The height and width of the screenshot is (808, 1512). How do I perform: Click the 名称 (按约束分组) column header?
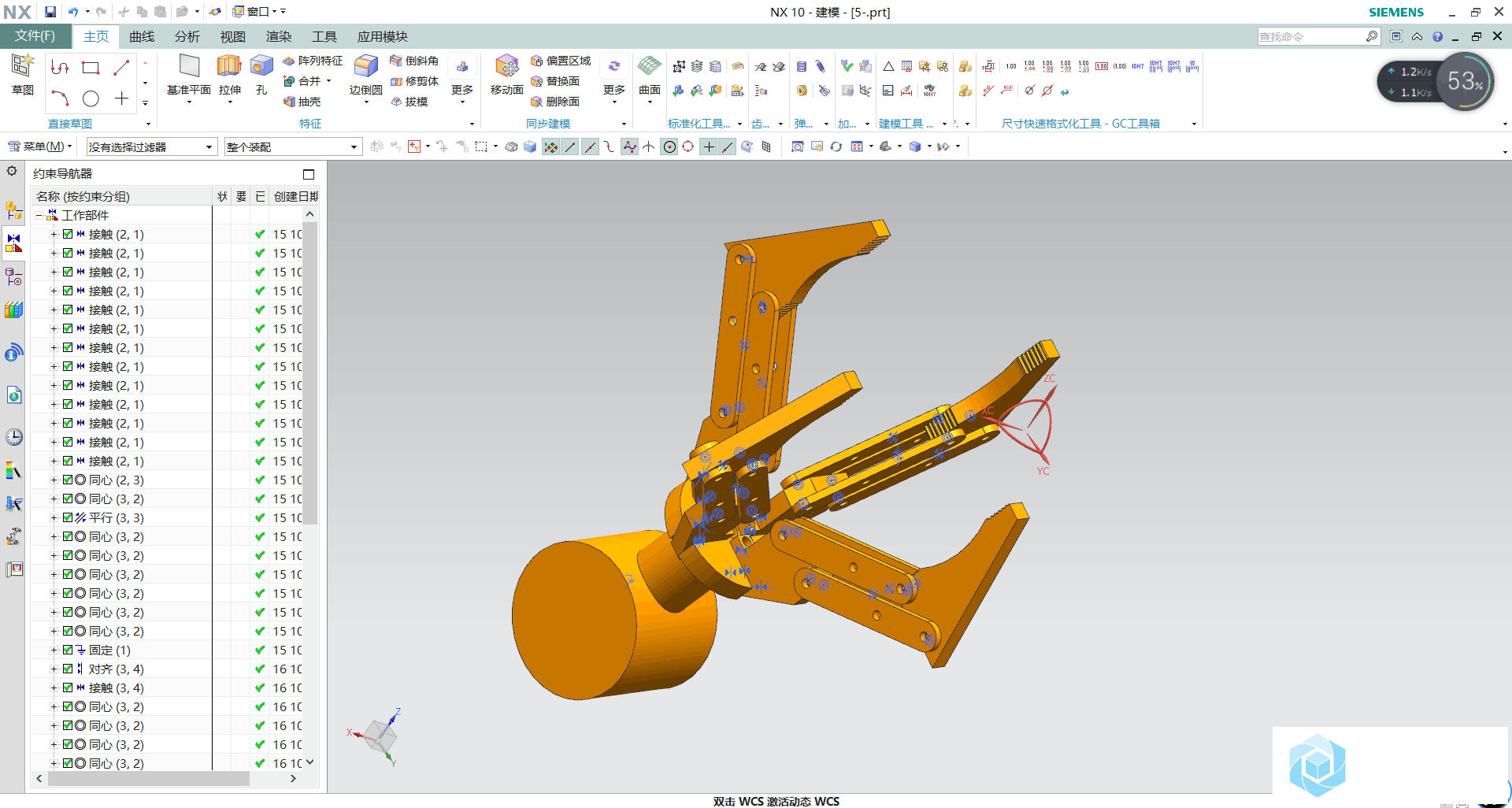pos(122,196)
